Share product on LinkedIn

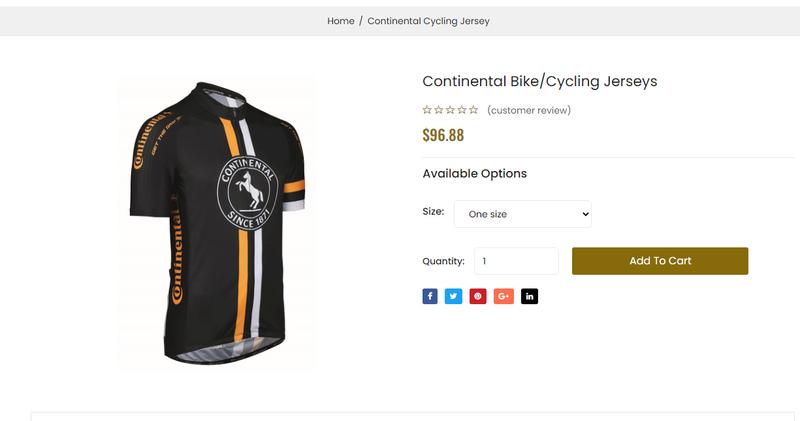coord(529,296)
